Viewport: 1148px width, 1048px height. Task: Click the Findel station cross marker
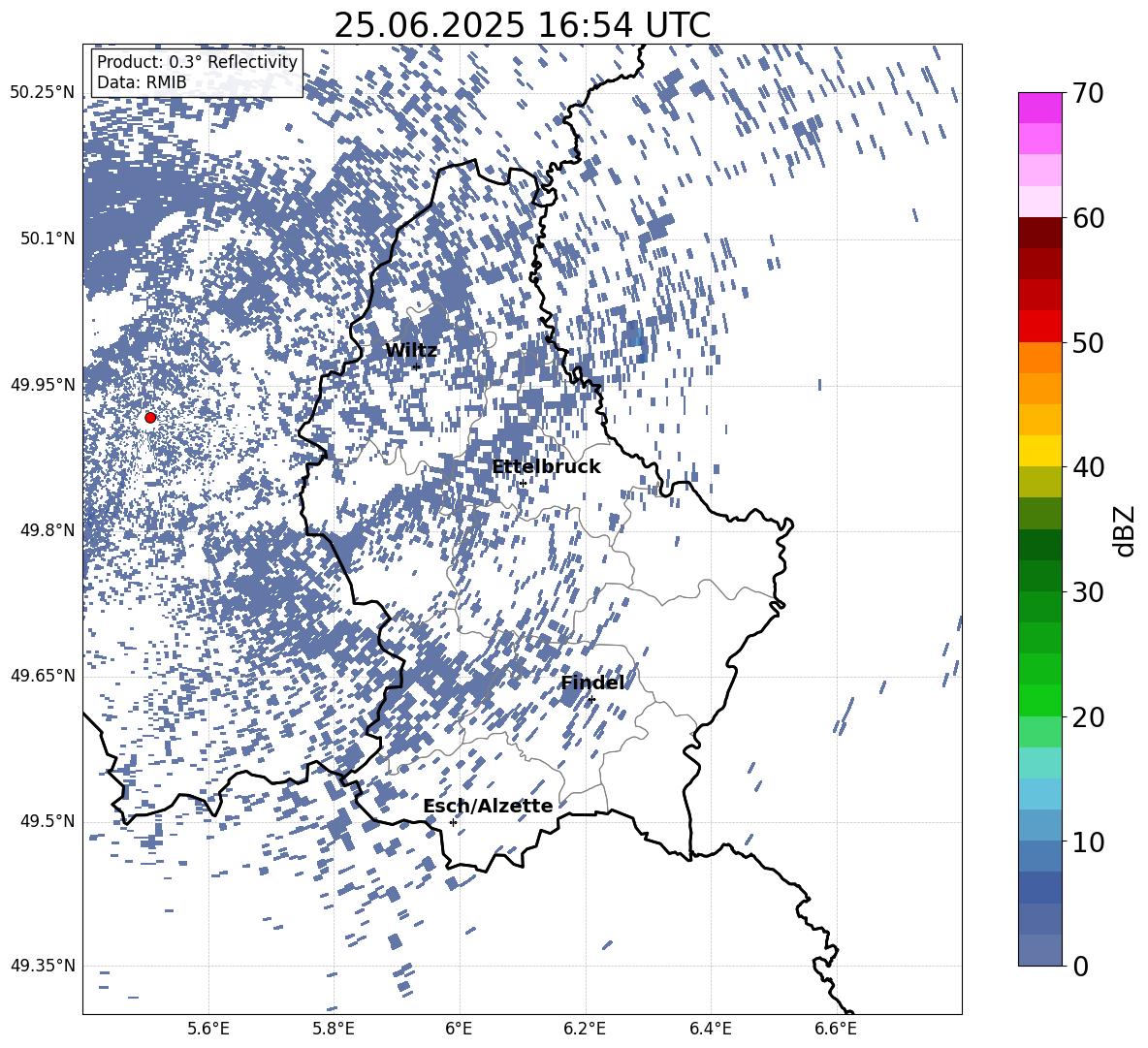[x=591, y=700]
